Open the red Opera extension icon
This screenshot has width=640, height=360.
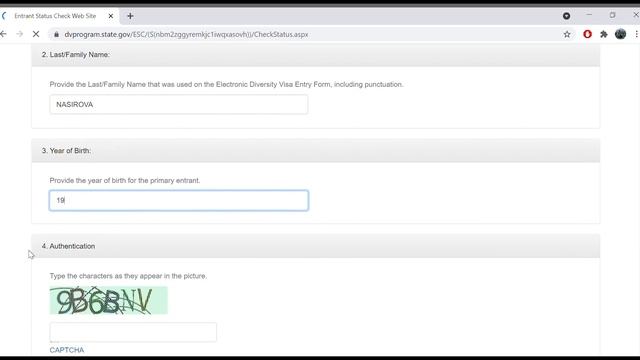click(587, 34)
